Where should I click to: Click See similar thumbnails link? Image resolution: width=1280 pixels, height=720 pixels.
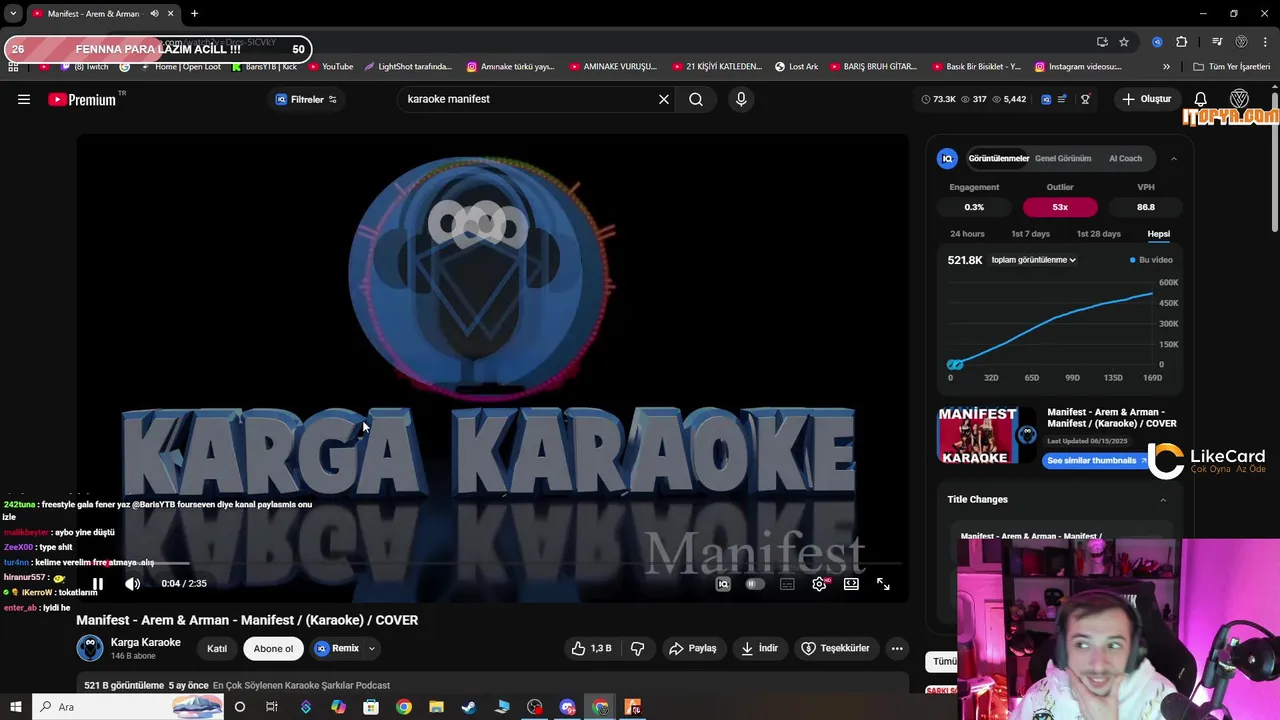tap(1097, 460)
